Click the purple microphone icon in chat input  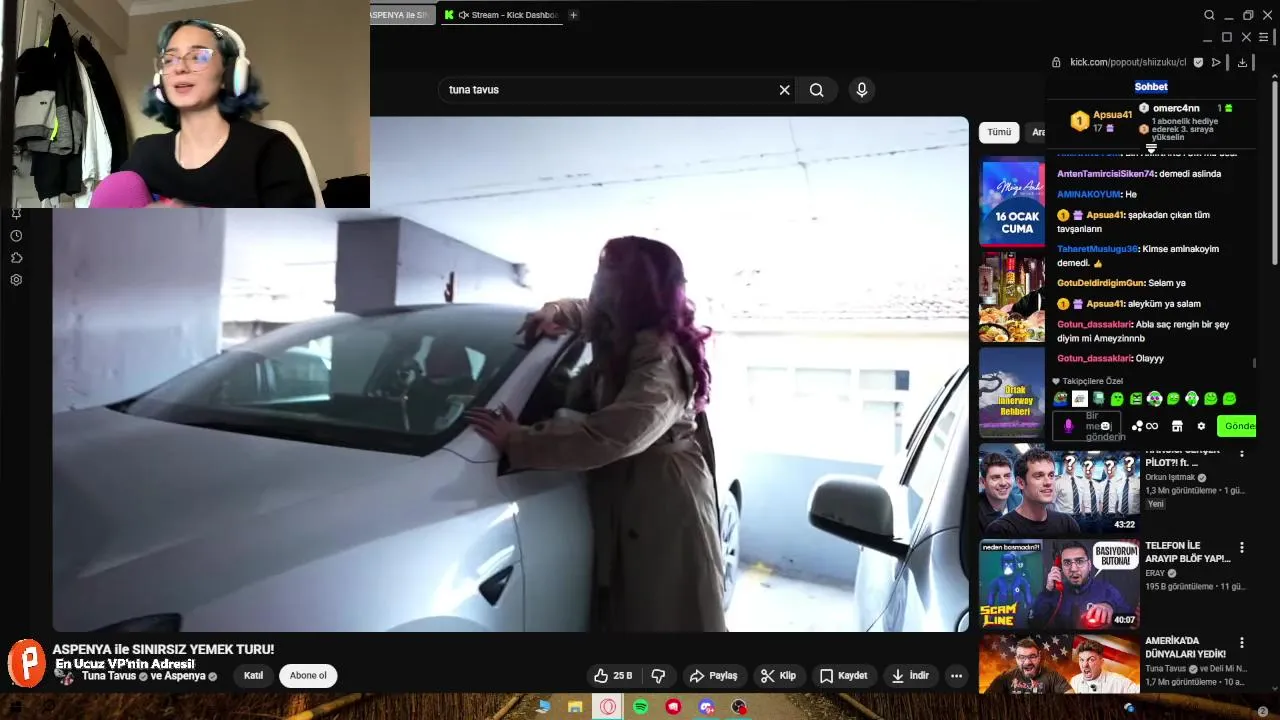1068,426
